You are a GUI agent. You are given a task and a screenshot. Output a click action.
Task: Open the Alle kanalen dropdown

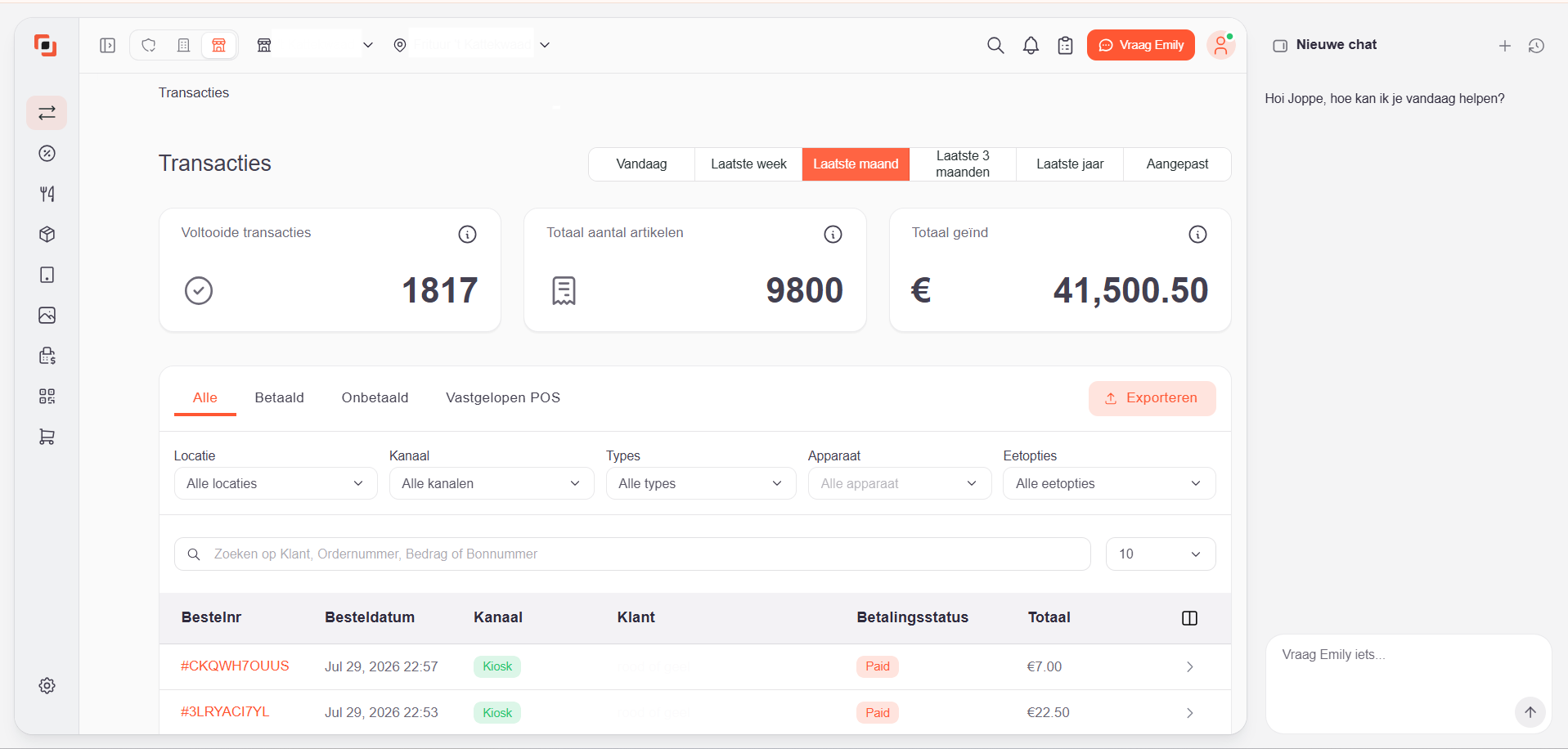pos(492,483)
